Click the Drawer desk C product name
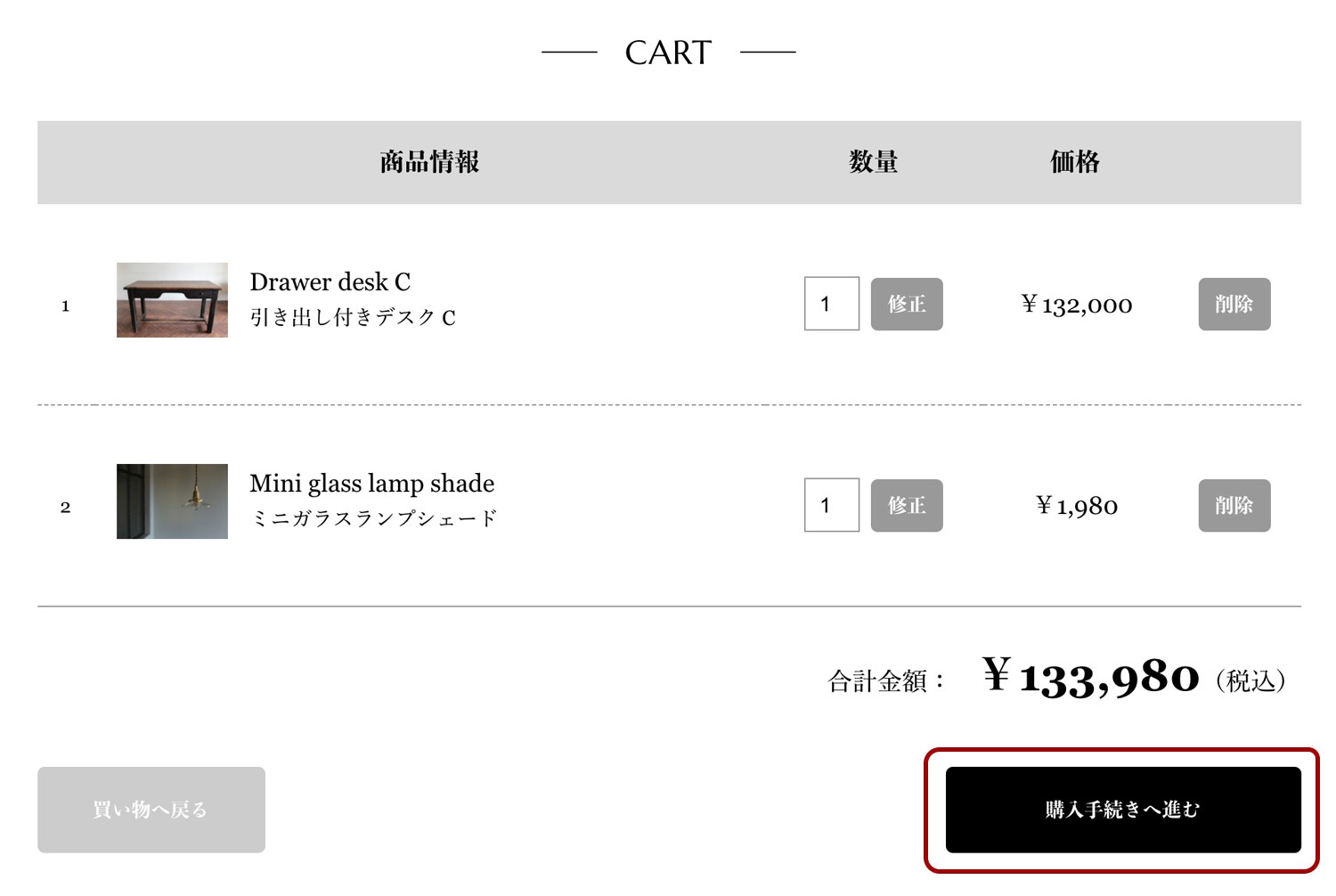This screenshot has height=896, width=1336. point(330,282)
